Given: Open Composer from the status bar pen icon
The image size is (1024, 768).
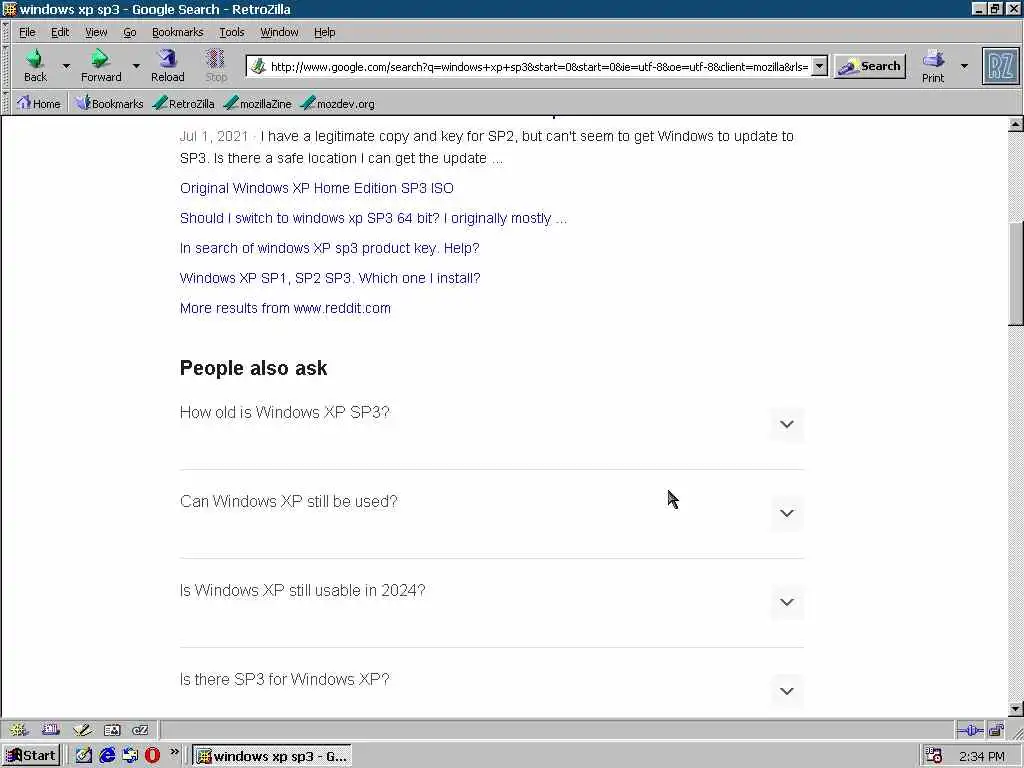Looking at the screenshot, I should coord(82,729).
